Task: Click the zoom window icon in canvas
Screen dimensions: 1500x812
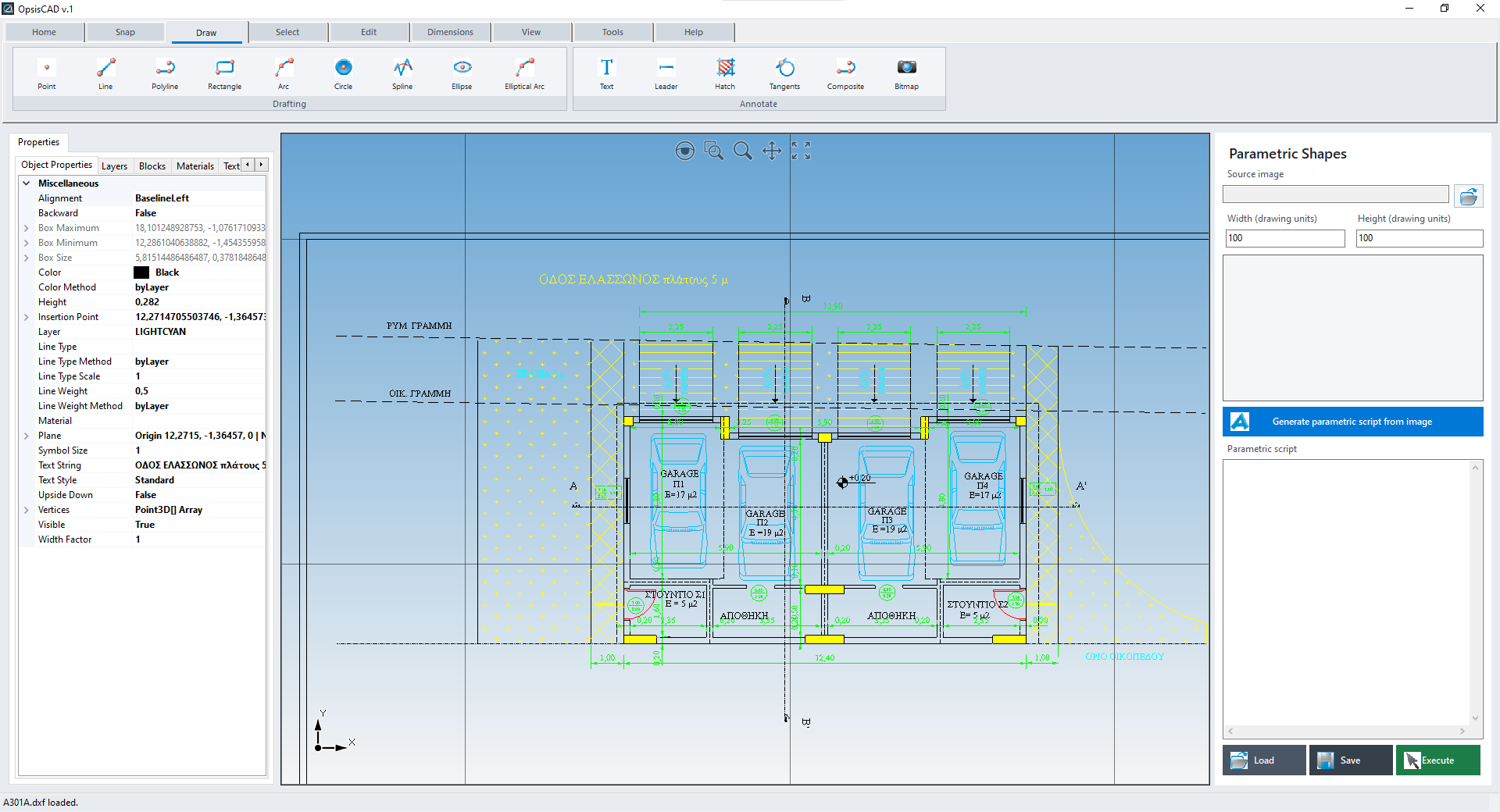Action: coord(713,151)
